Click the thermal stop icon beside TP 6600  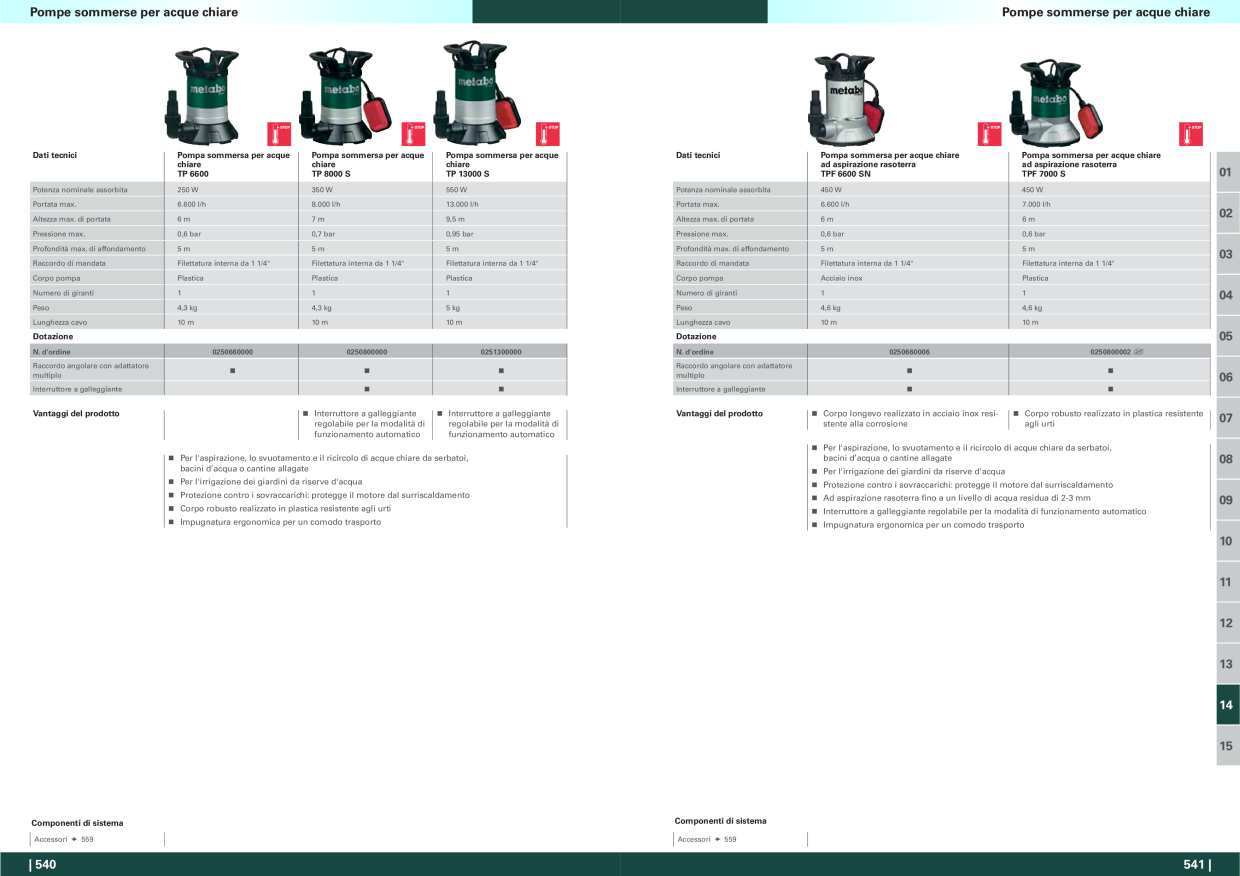(278, 134)
